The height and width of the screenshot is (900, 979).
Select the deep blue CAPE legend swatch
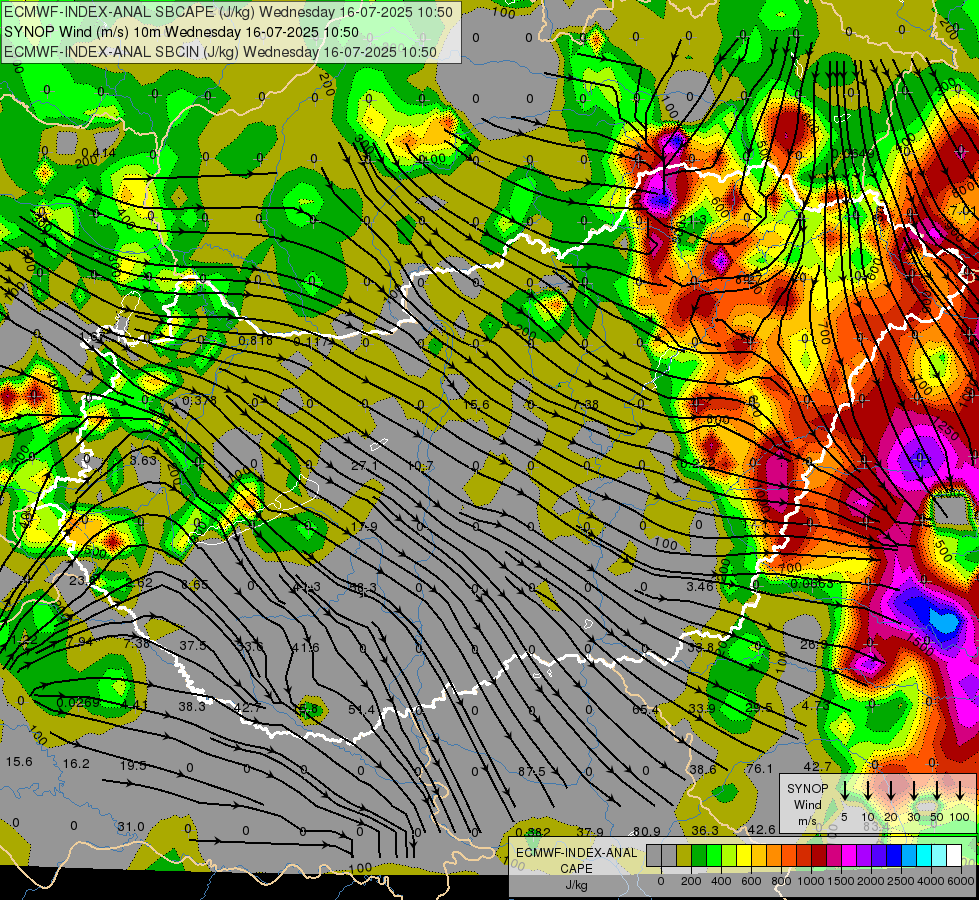(x=893, y=855)
